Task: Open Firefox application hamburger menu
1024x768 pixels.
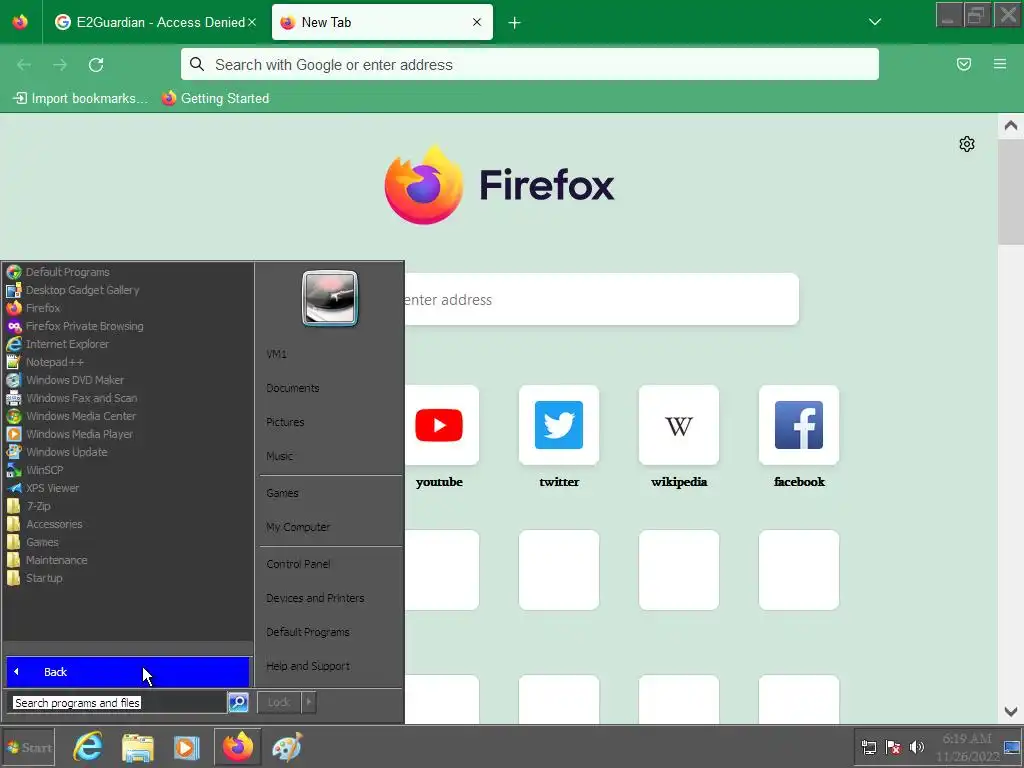Action: click(1000, 64)
